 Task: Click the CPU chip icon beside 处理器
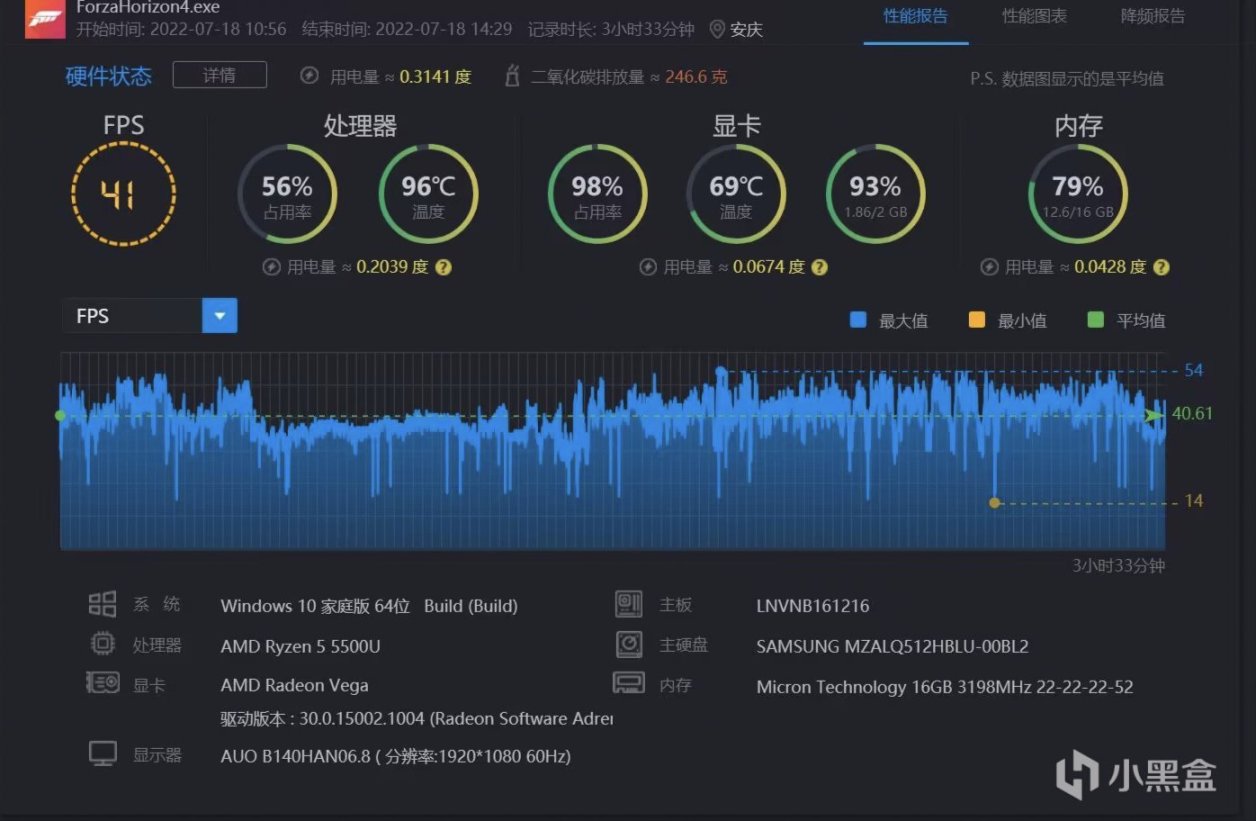(102, 644)
